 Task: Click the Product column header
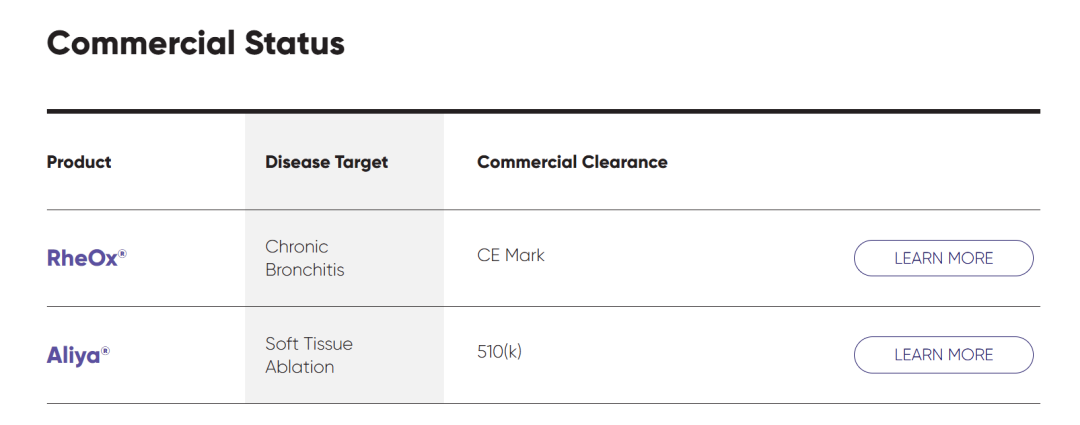click(x=79, y=162)
